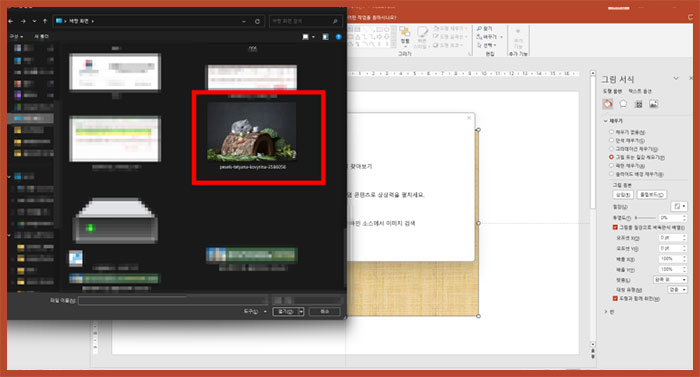Open the 대칭 유형 (Mirror type) dropdown
The height and width of the screenshot is (377, 700).
[x=677, y=290]
